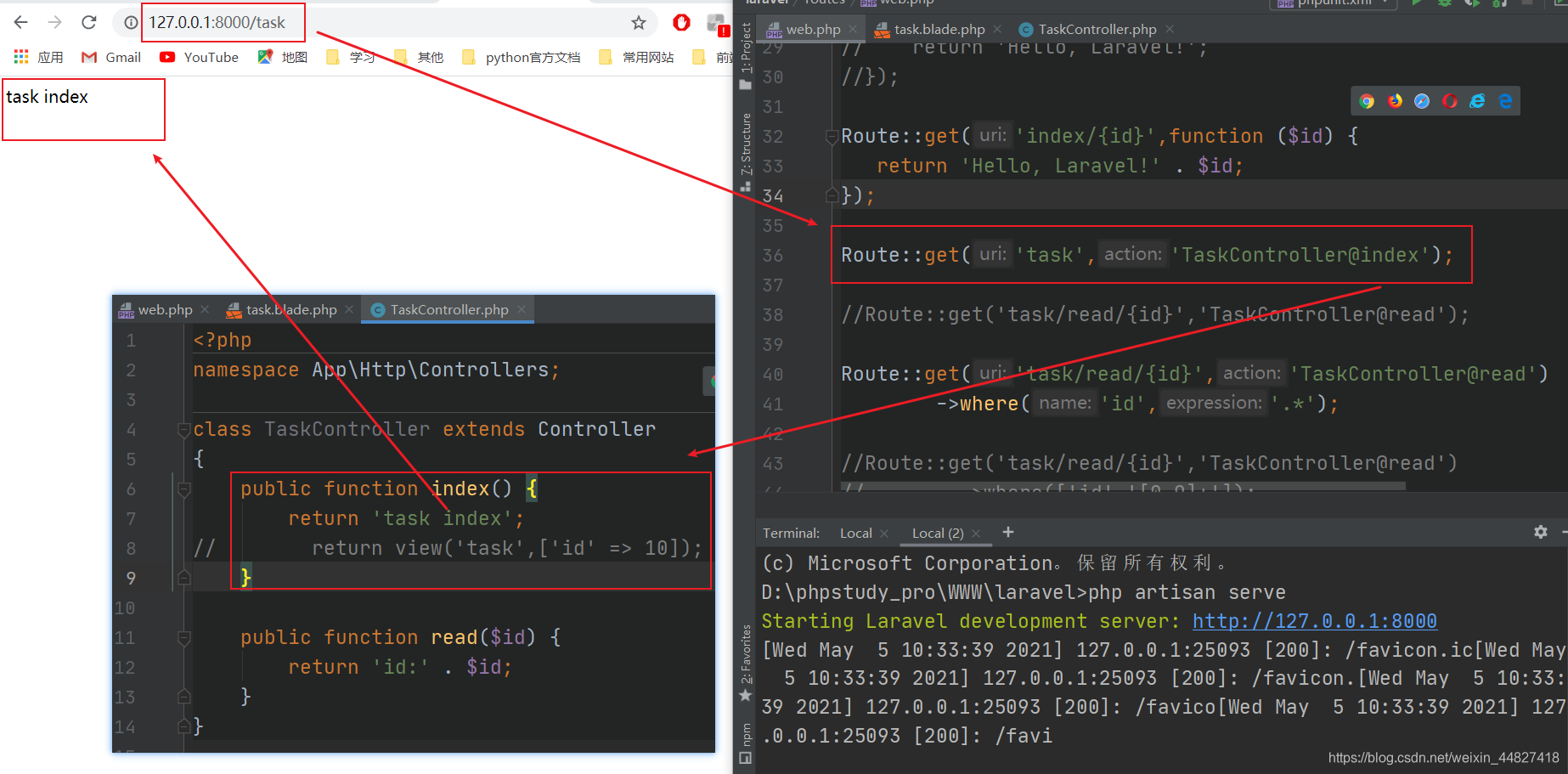Close TaskController.php tab in right editor
Viewport: 1568px width, 774px height.
[1170, 29]
